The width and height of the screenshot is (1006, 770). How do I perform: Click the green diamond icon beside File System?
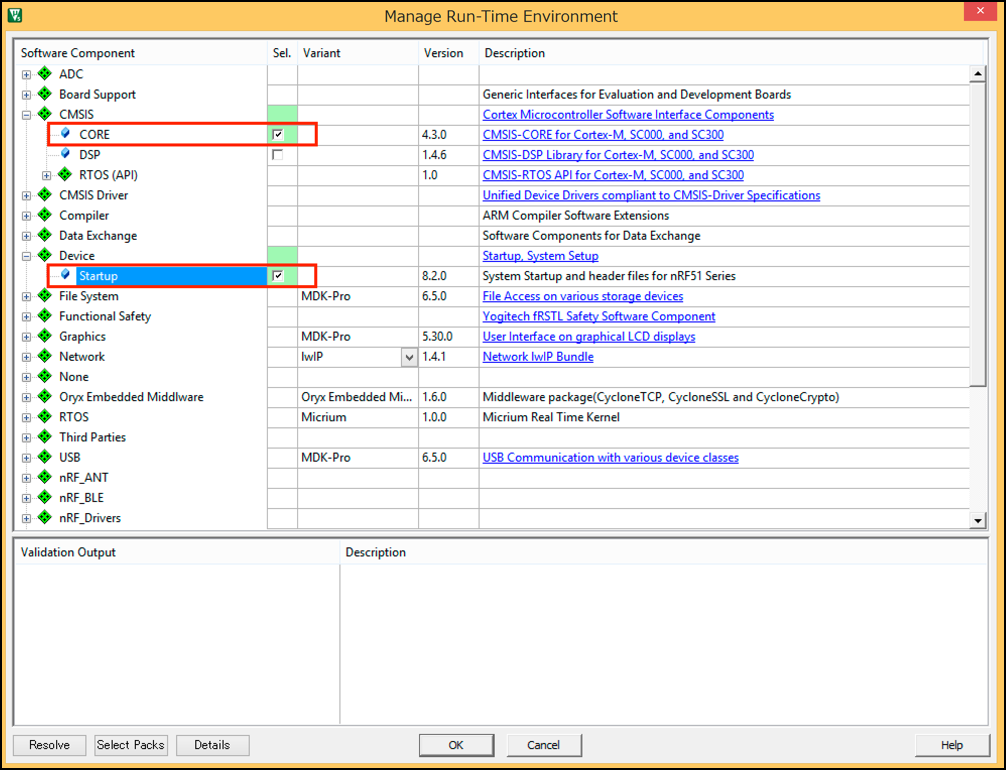click(x=44, y=296)
